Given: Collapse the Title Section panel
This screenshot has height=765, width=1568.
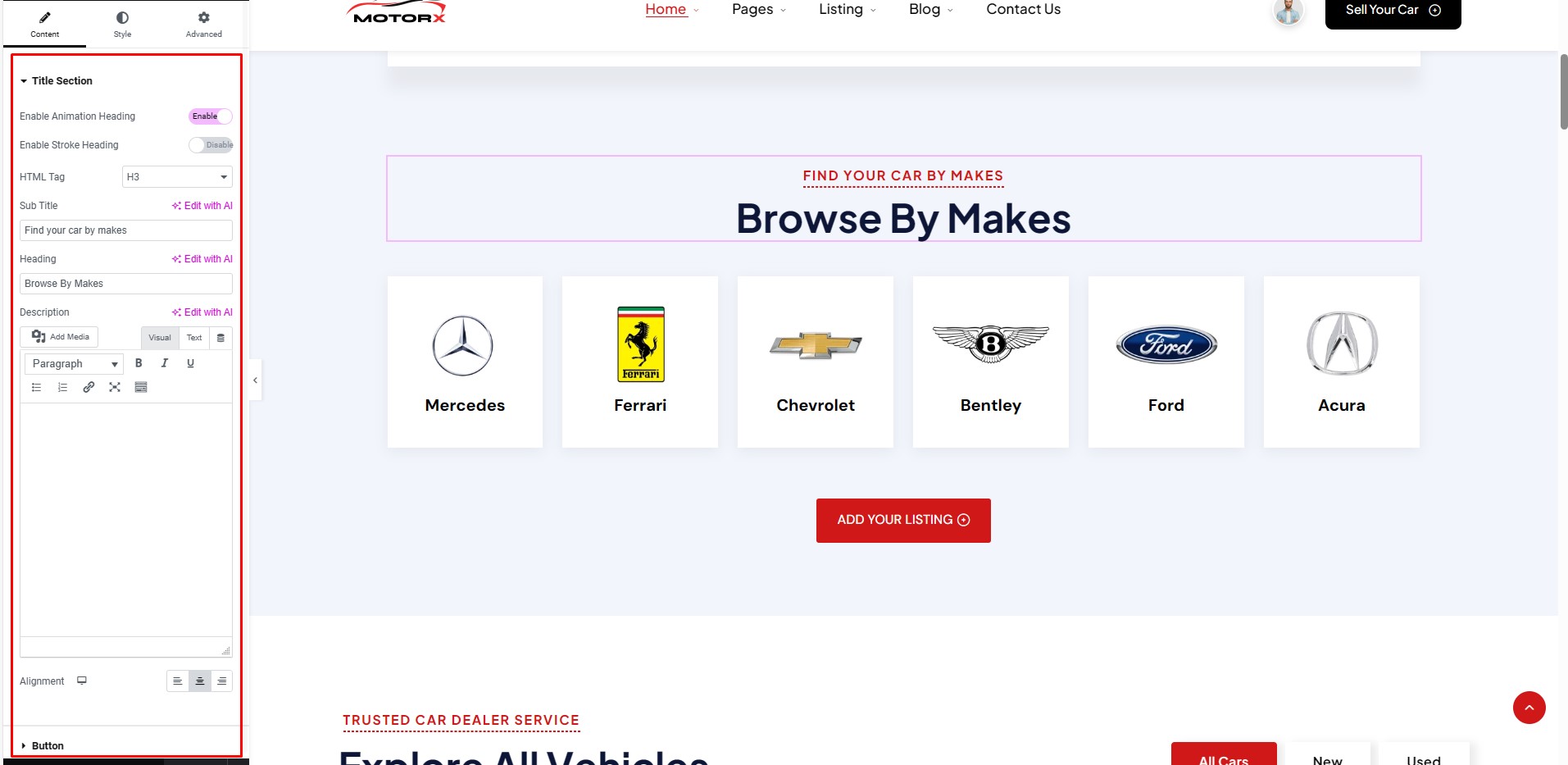Looking at the screenshot, I should [57, 80].
